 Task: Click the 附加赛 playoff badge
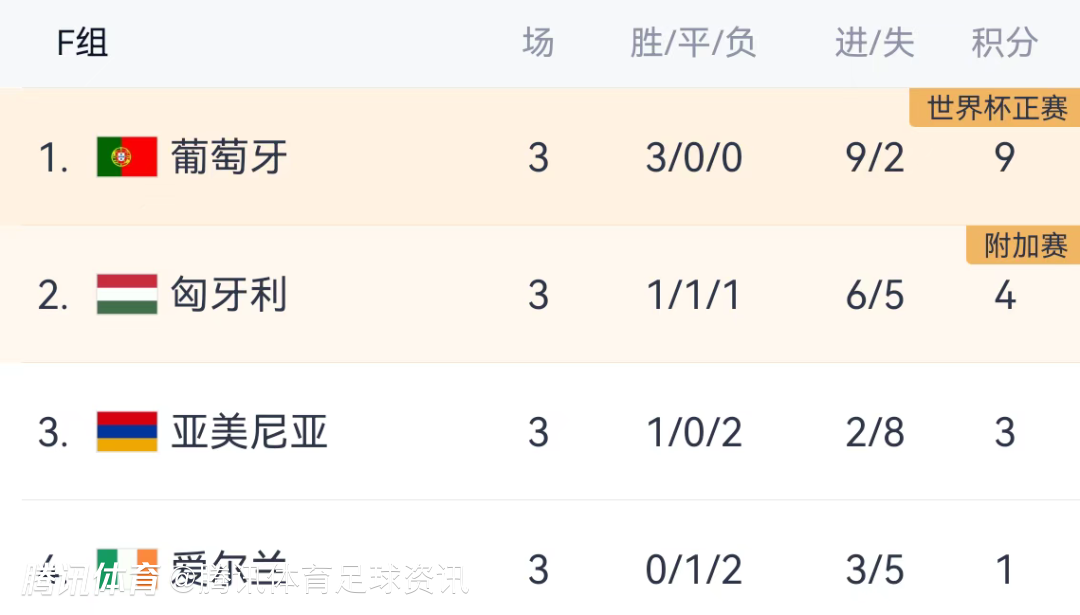tap(1025, 246)
